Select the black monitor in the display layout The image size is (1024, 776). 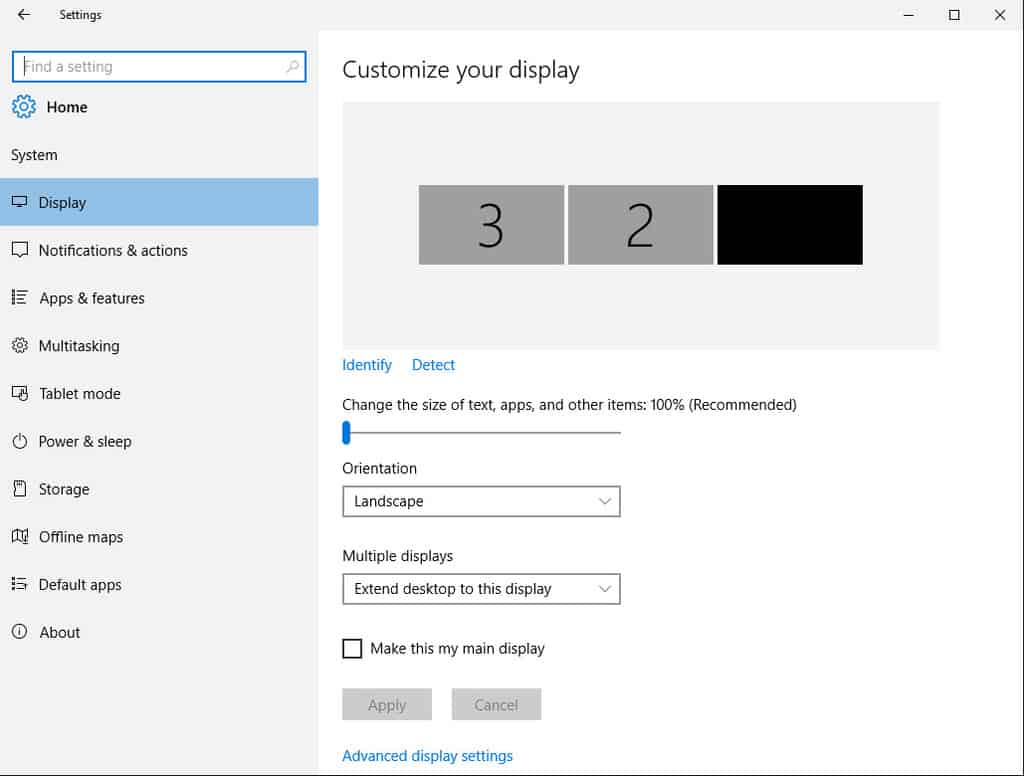(790, 225)
